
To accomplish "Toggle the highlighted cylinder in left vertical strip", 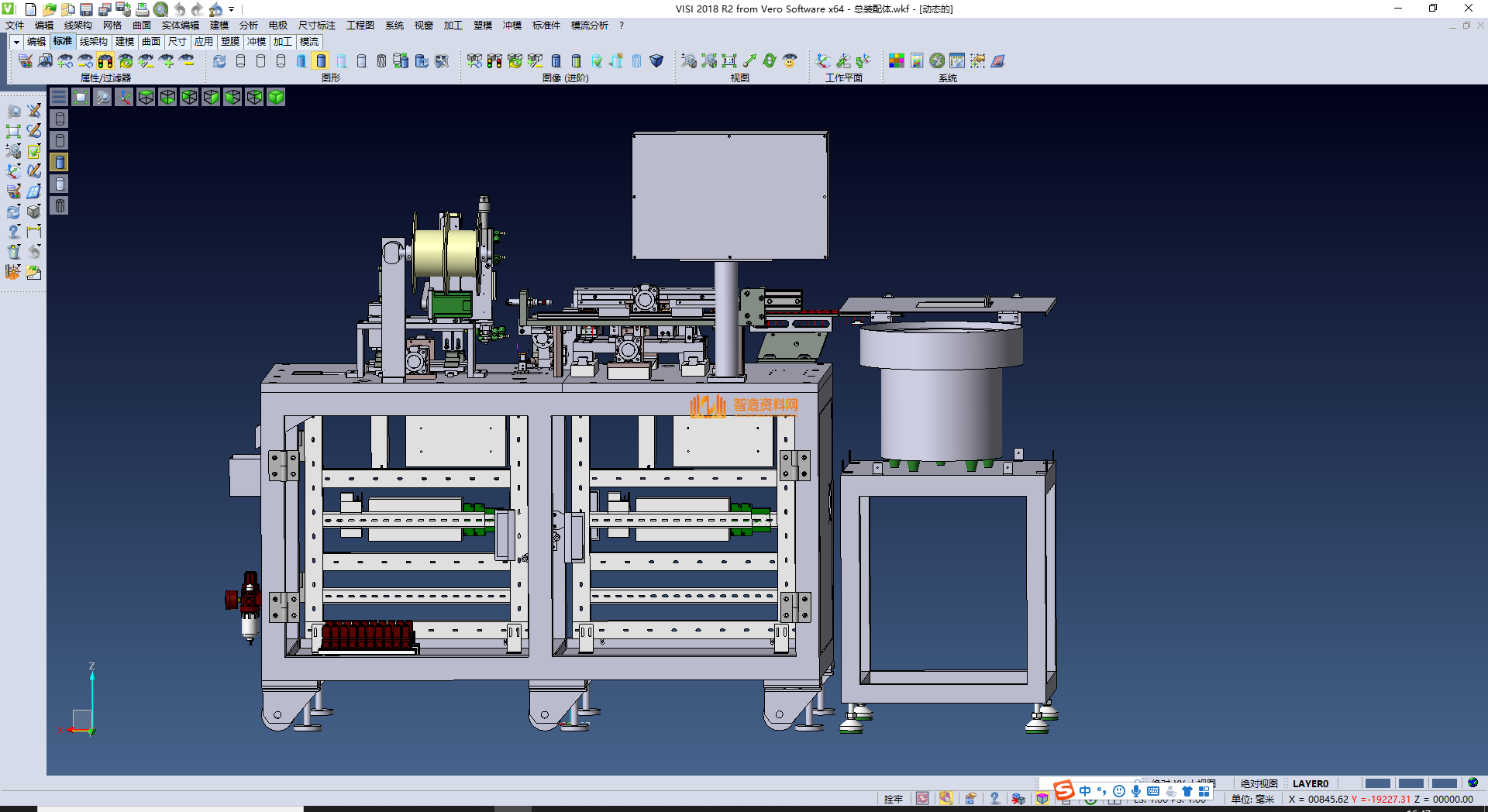I will tap(60, 162).
